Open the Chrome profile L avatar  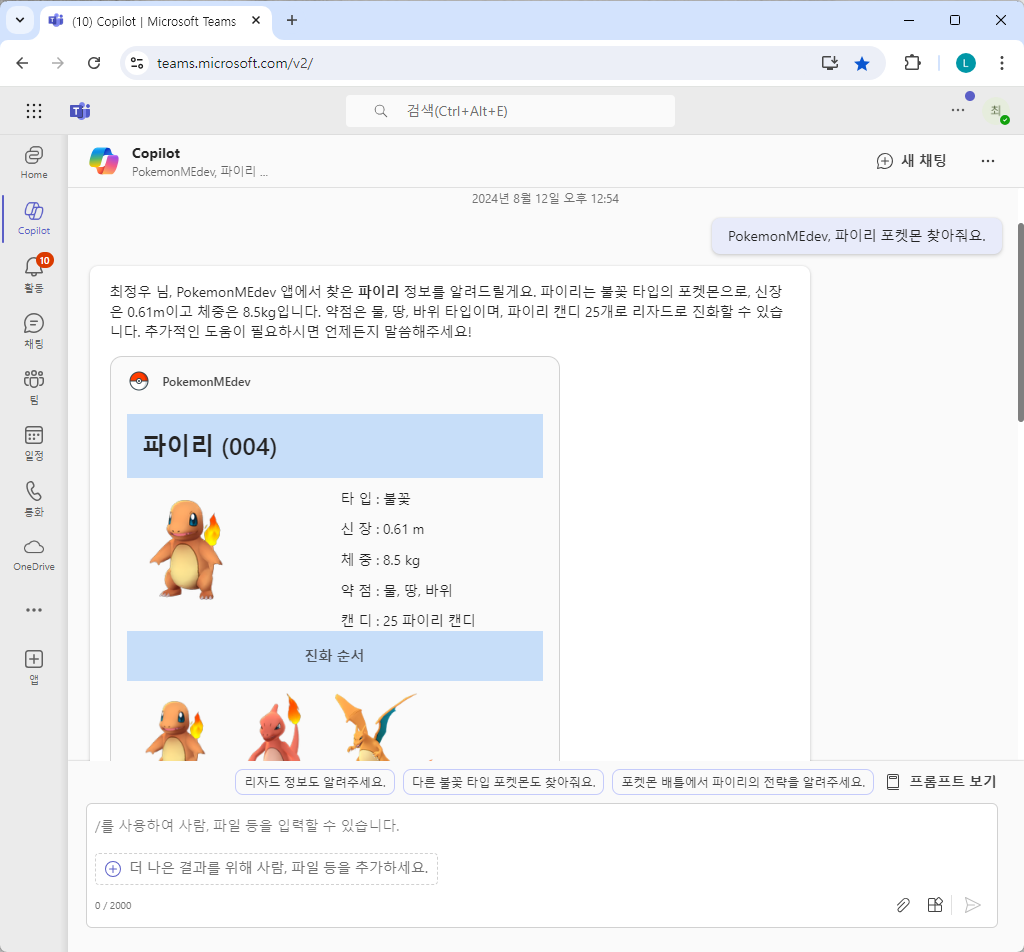point(966,63)
